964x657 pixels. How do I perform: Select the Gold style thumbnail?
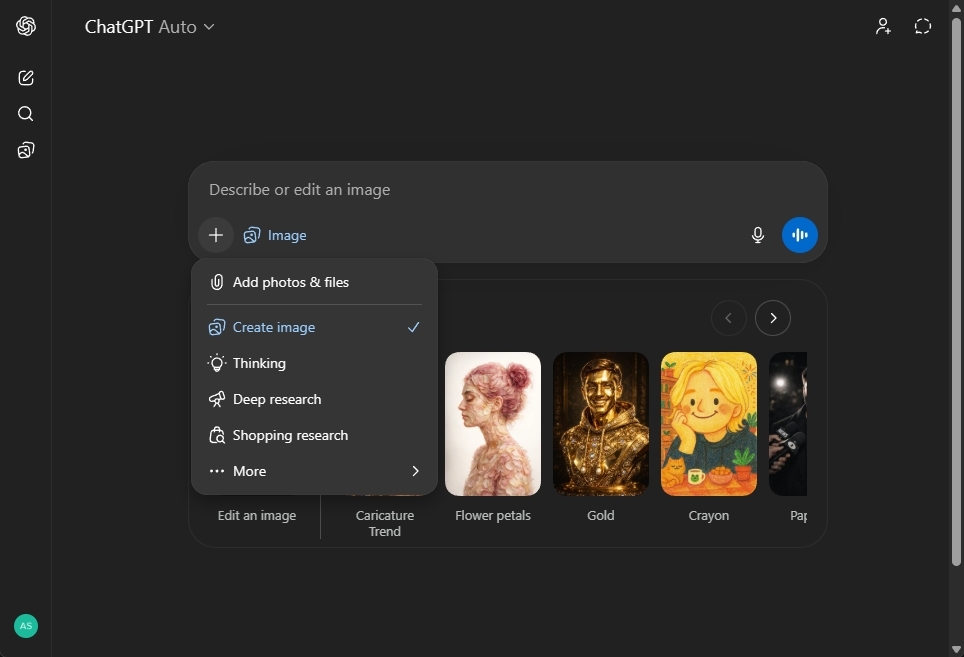(600, 423)
